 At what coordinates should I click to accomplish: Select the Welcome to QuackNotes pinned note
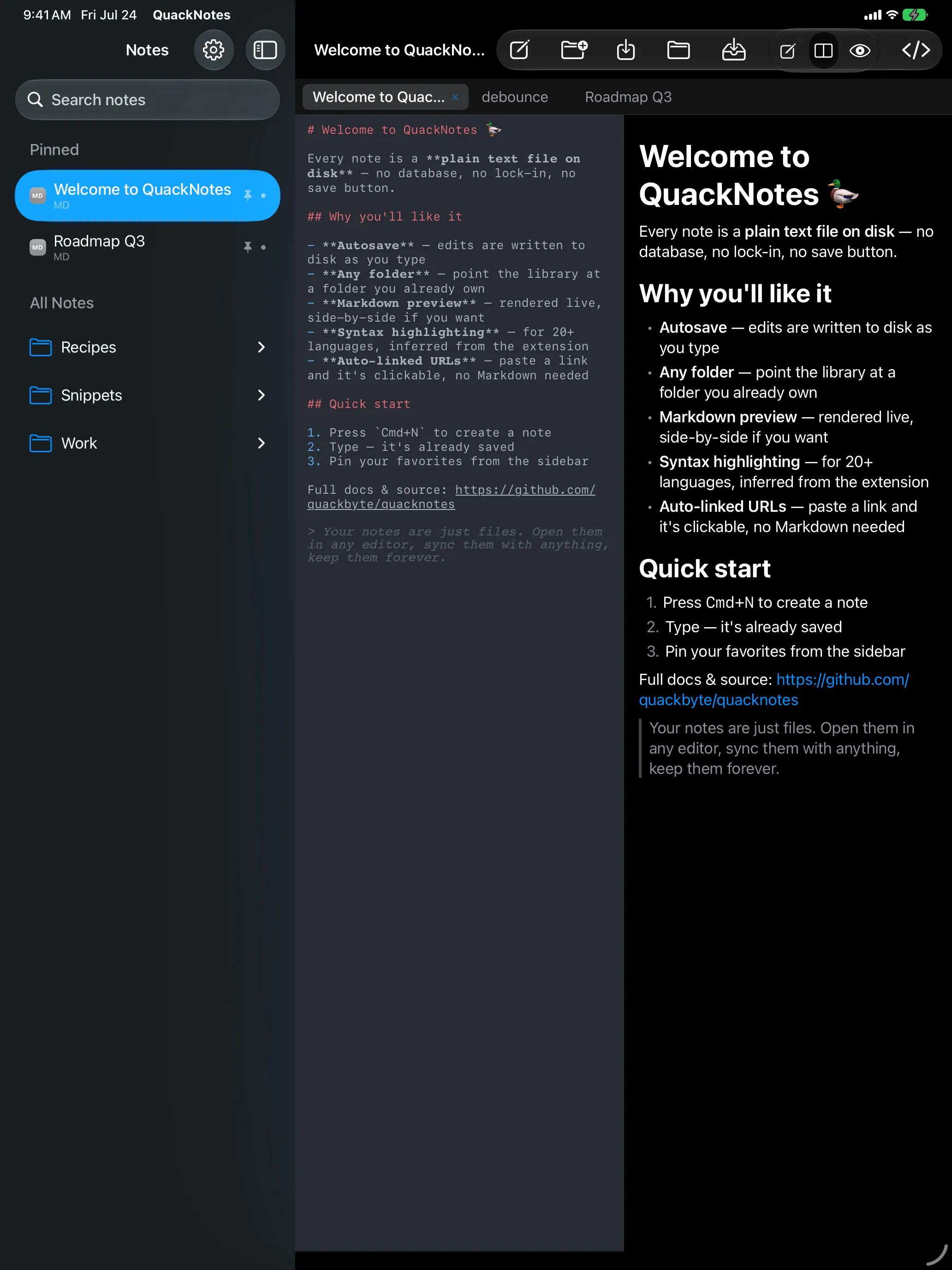[148, 196]
